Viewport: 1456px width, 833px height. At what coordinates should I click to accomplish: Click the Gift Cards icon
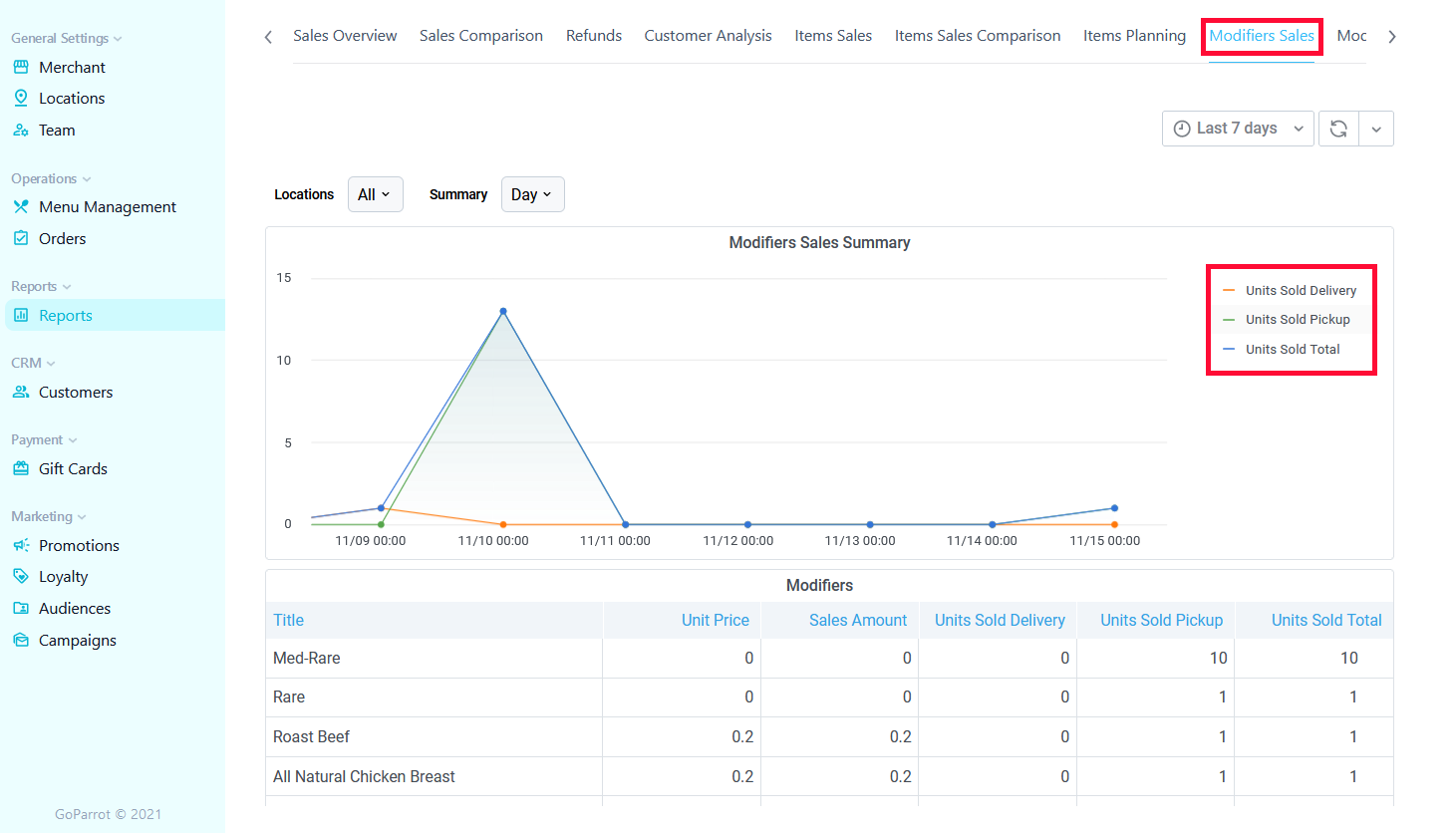click(21, 468)
